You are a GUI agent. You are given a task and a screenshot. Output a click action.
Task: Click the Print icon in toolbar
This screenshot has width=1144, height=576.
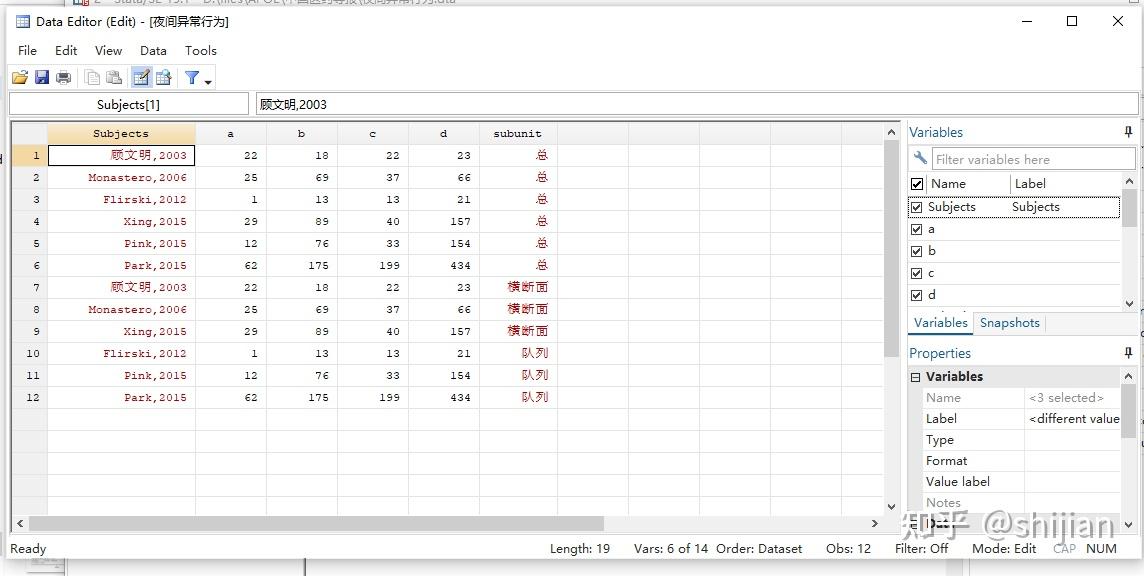pyautogui.click(x=64, y=77)
